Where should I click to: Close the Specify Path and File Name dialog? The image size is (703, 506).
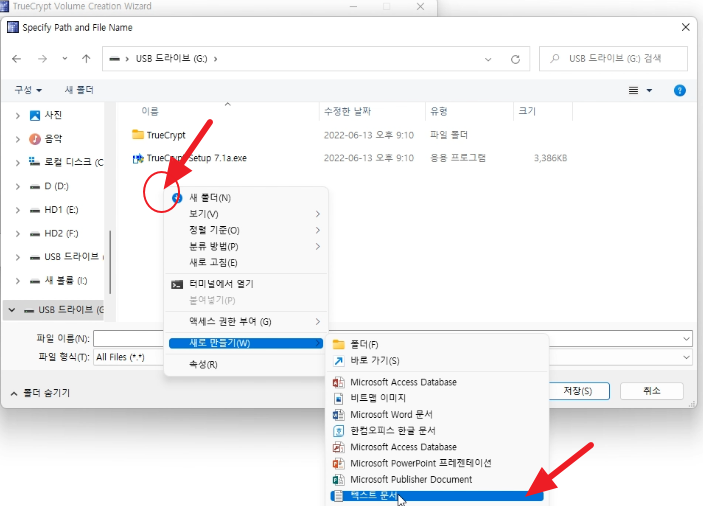tap(686, 27)
